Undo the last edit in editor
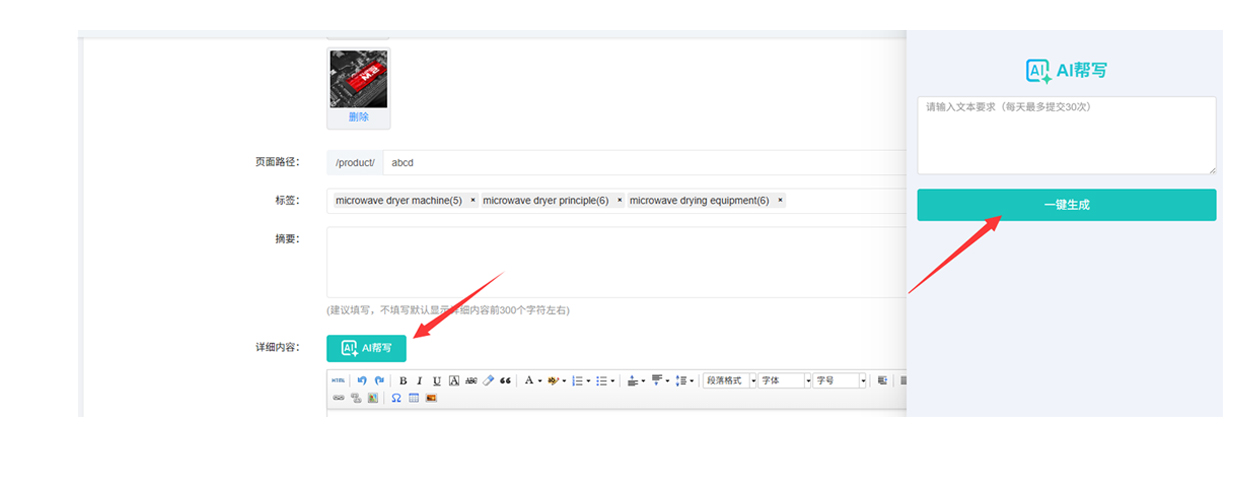 pos(362,381)
